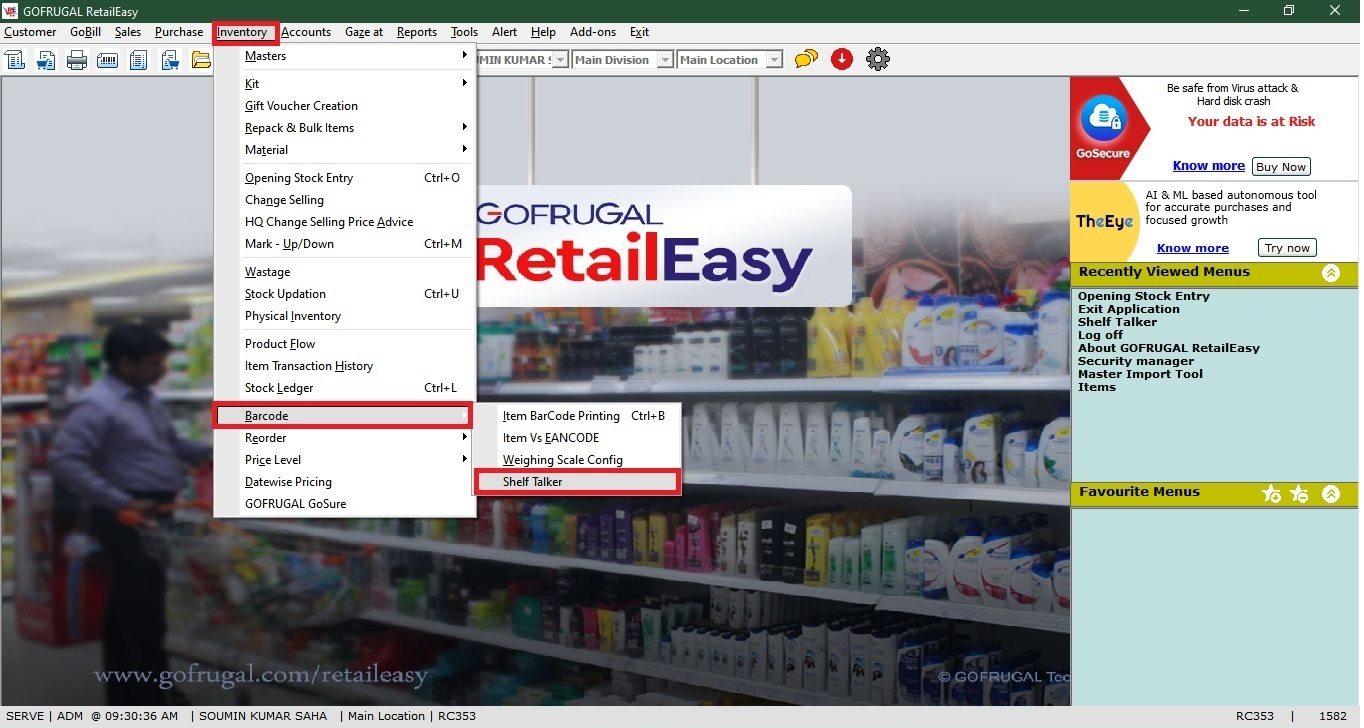This screenshot has height=728, width=1364.
Task: Click the cart-document icon beside the folder
Action: pos(170,60)
